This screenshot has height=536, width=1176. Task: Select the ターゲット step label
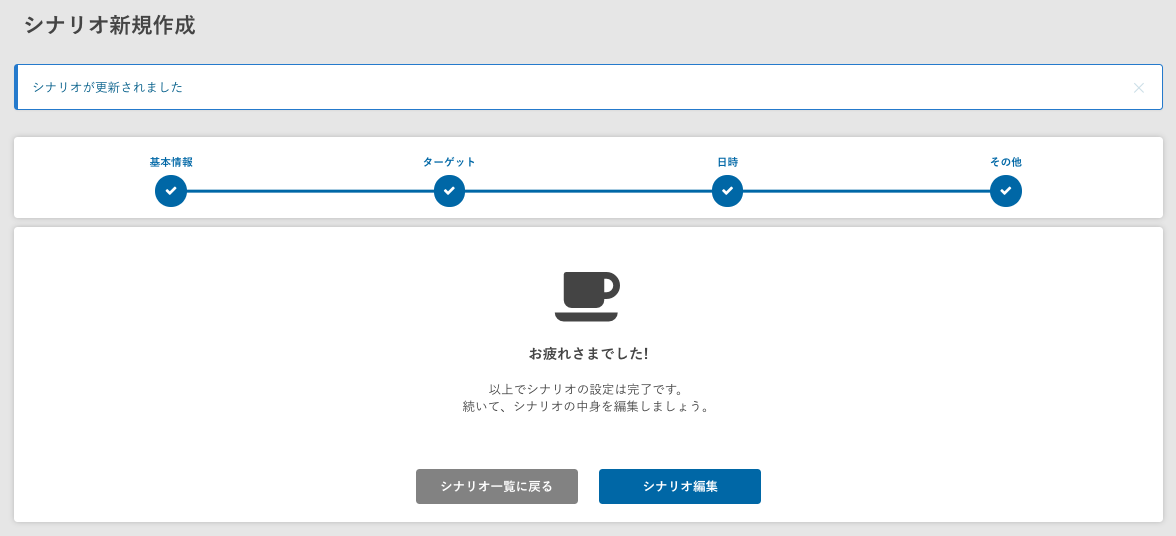(449, 162)
